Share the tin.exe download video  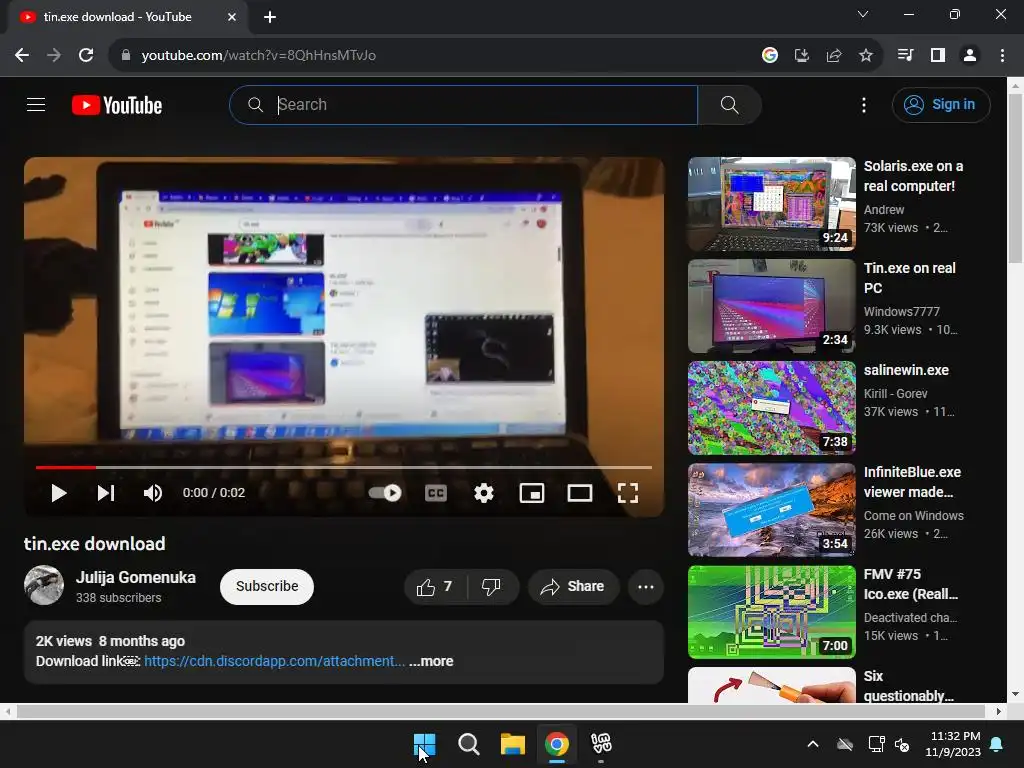point(572,586)
